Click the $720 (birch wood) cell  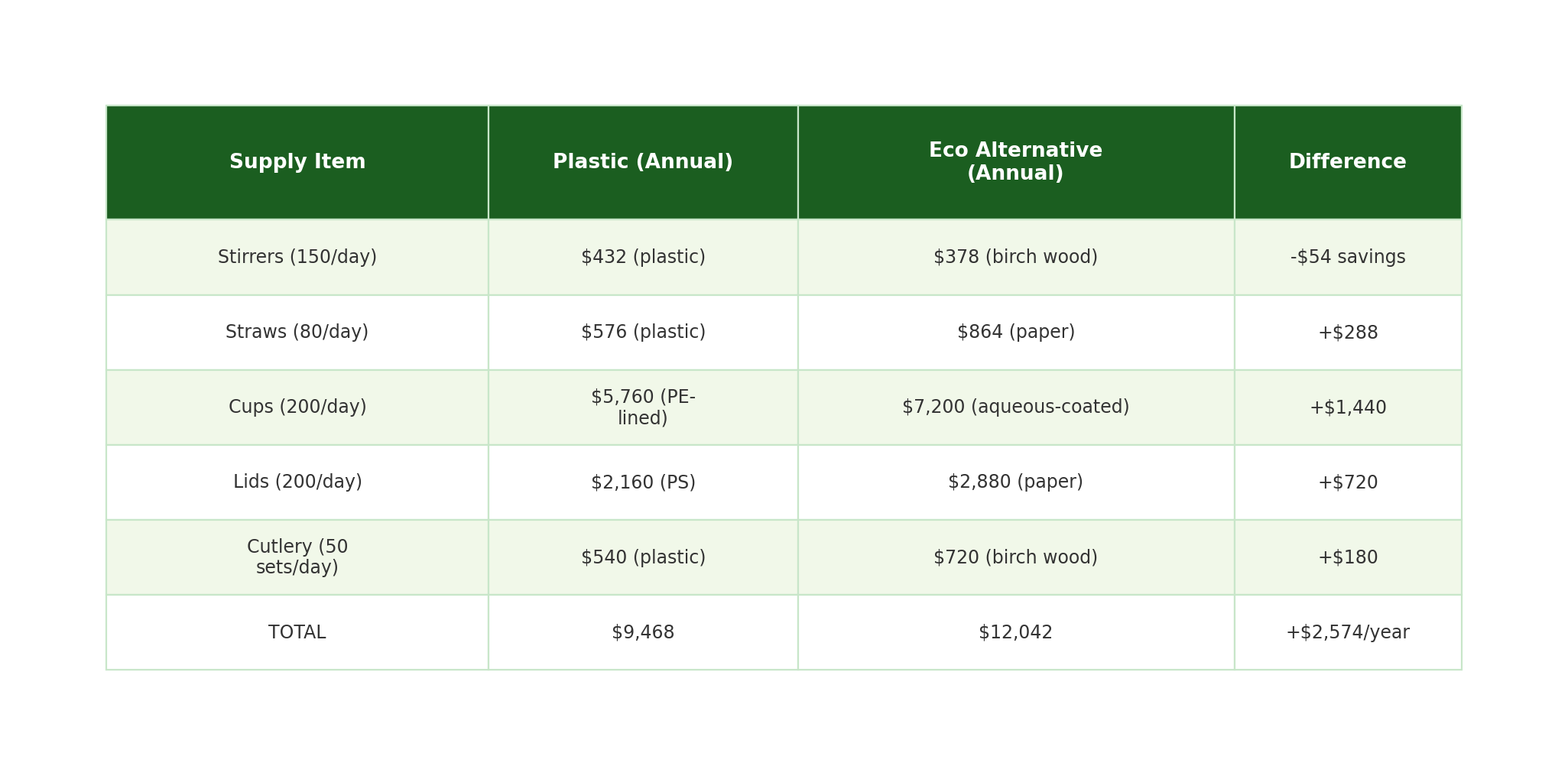pos(1015,557)
